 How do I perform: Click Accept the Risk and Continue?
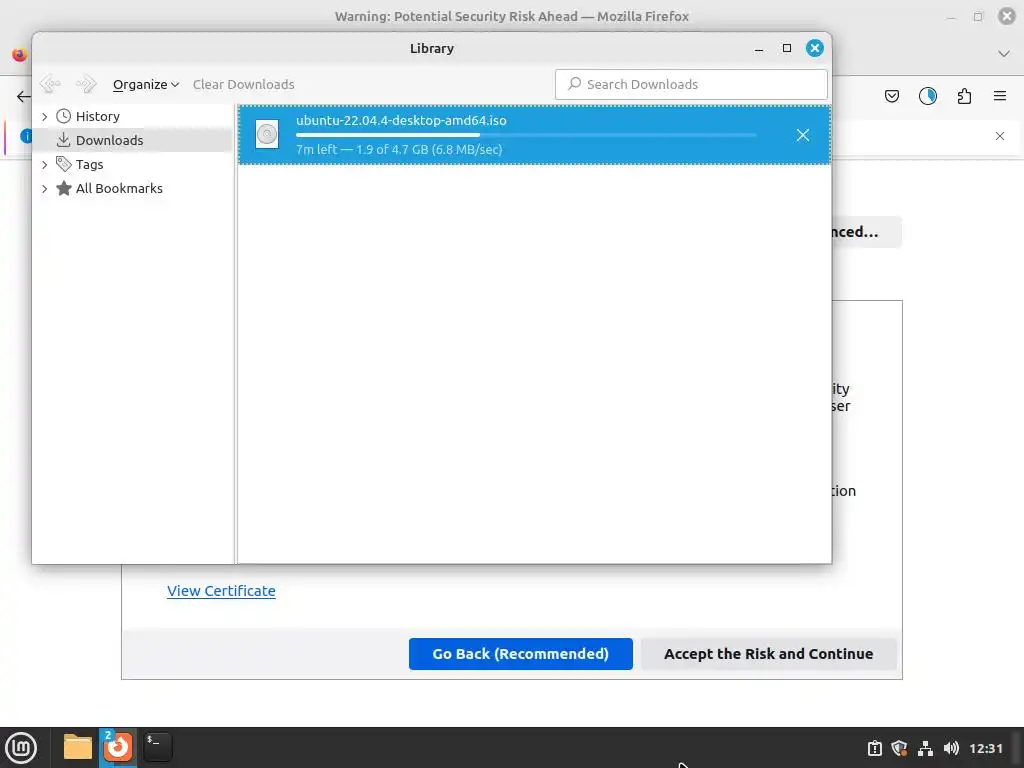(769, 654)
